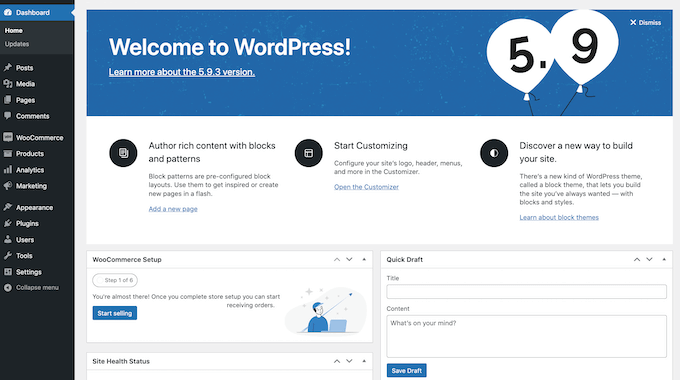The height and width of the screenshot is (380, 680).
Task: Click the WooCommerce logo icon
Action: tap(7, 138)
